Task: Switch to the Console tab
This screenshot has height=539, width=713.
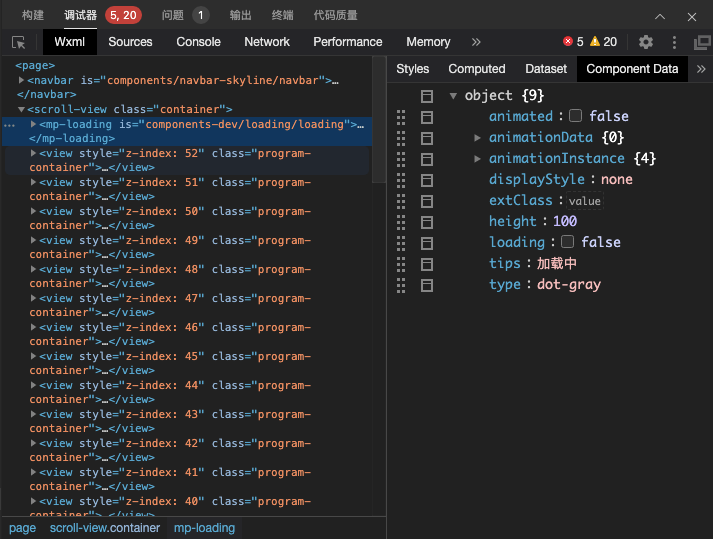Action: [x=198, y=42]
